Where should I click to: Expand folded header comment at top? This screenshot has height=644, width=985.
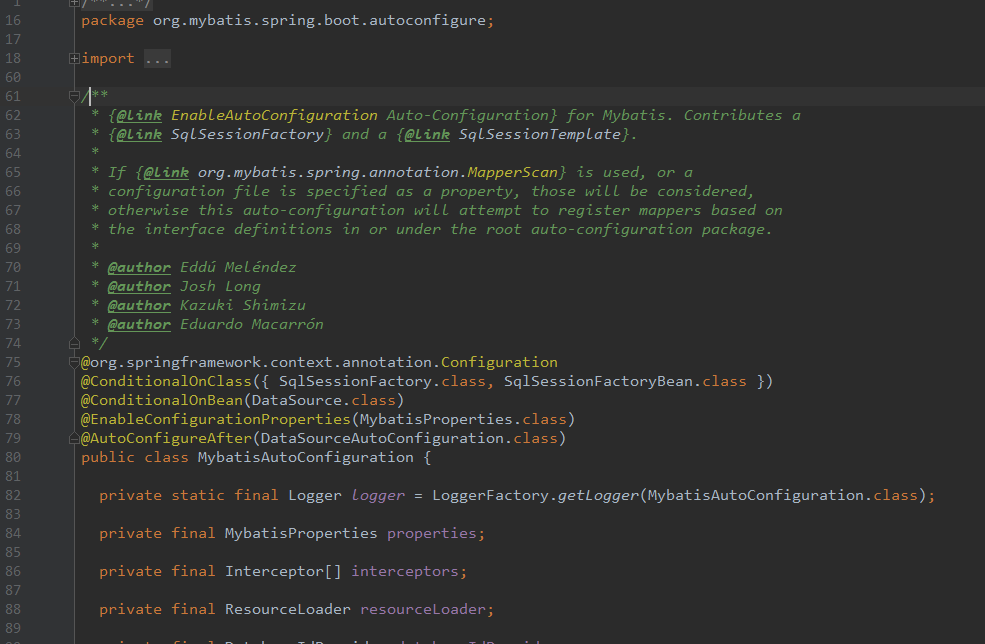tap(74, 3)
